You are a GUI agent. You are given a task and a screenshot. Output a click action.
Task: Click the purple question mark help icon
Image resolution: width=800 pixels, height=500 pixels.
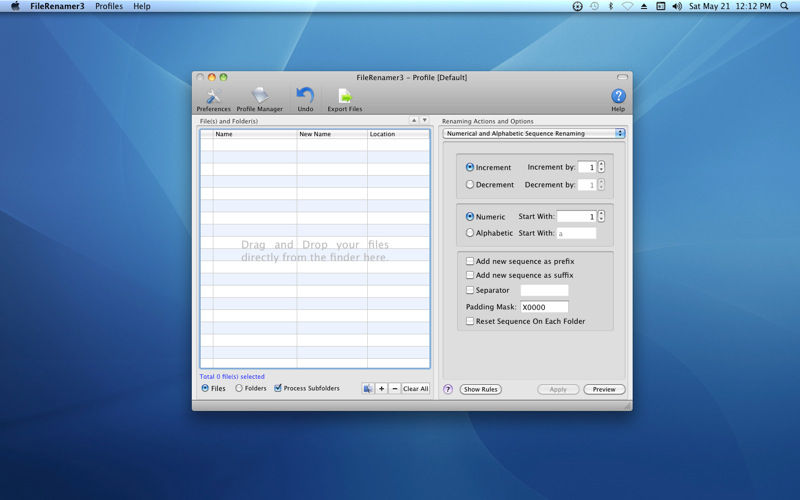click(448, 389)
